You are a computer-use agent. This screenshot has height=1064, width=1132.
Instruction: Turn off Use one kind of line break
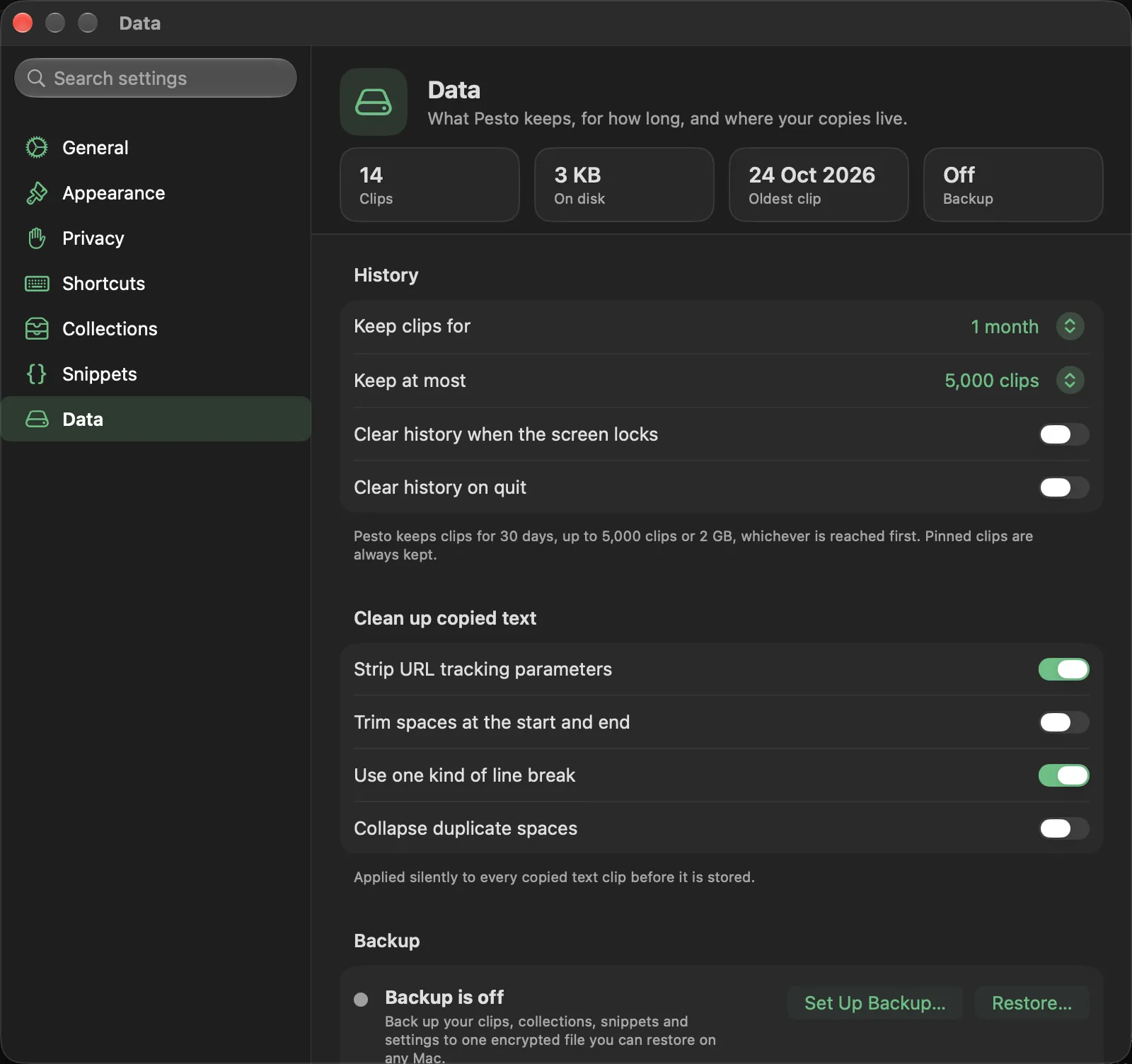1063,775
